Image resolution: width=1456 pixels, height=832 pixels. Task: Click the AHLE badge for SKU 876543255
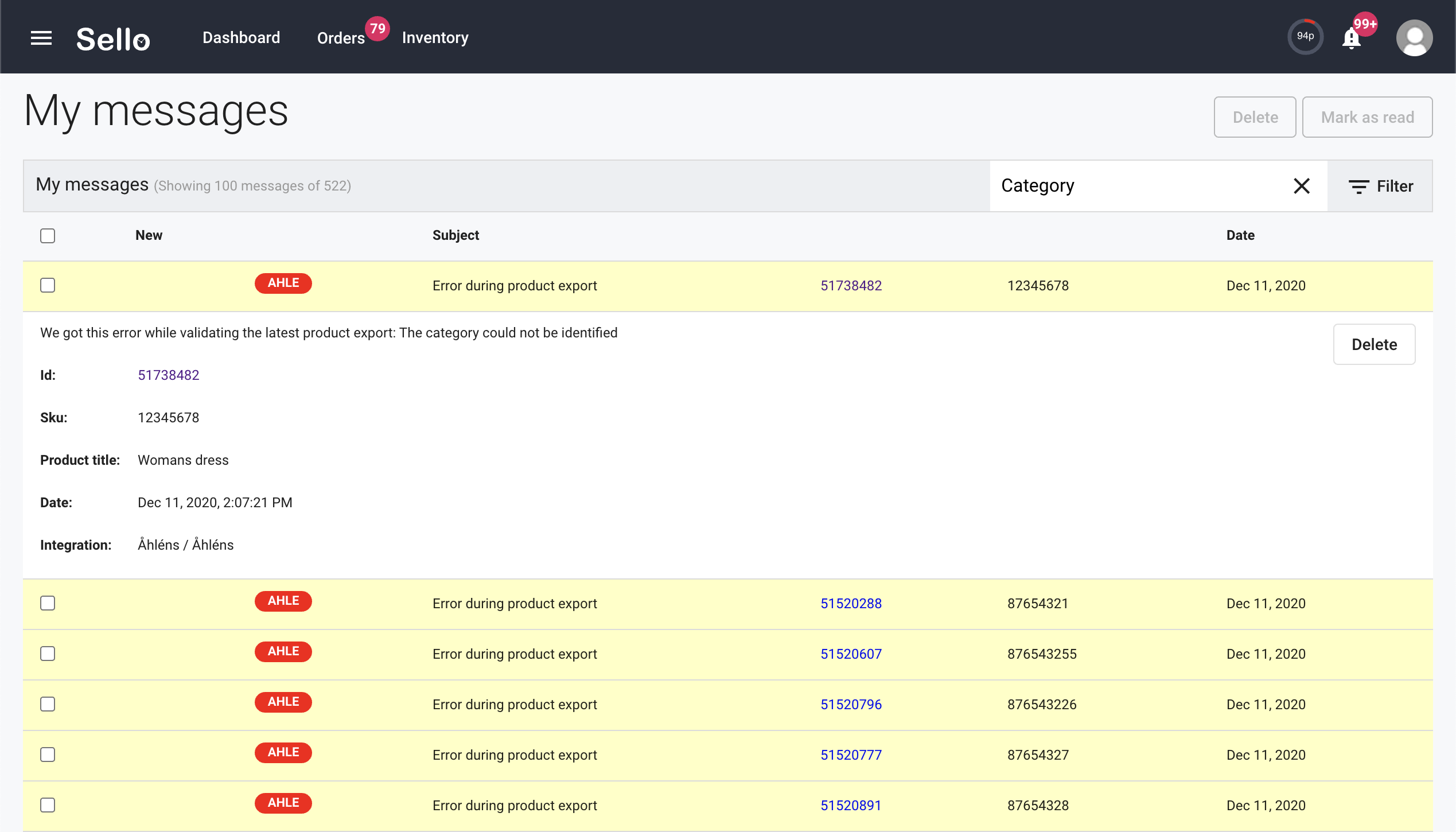pos(283,651)
